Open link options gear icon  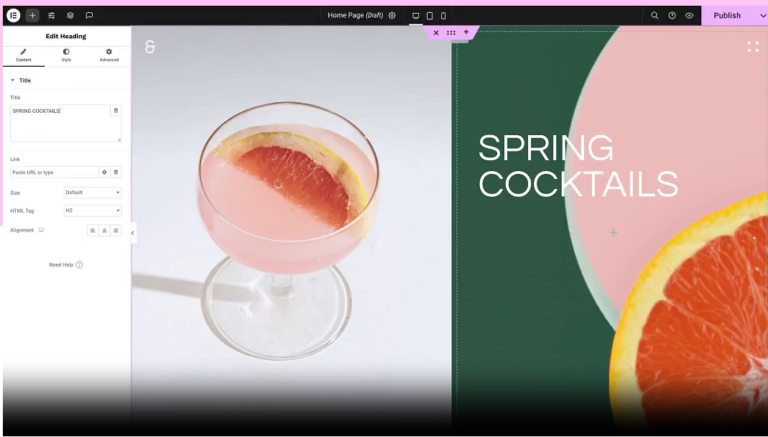pos(104,172)
